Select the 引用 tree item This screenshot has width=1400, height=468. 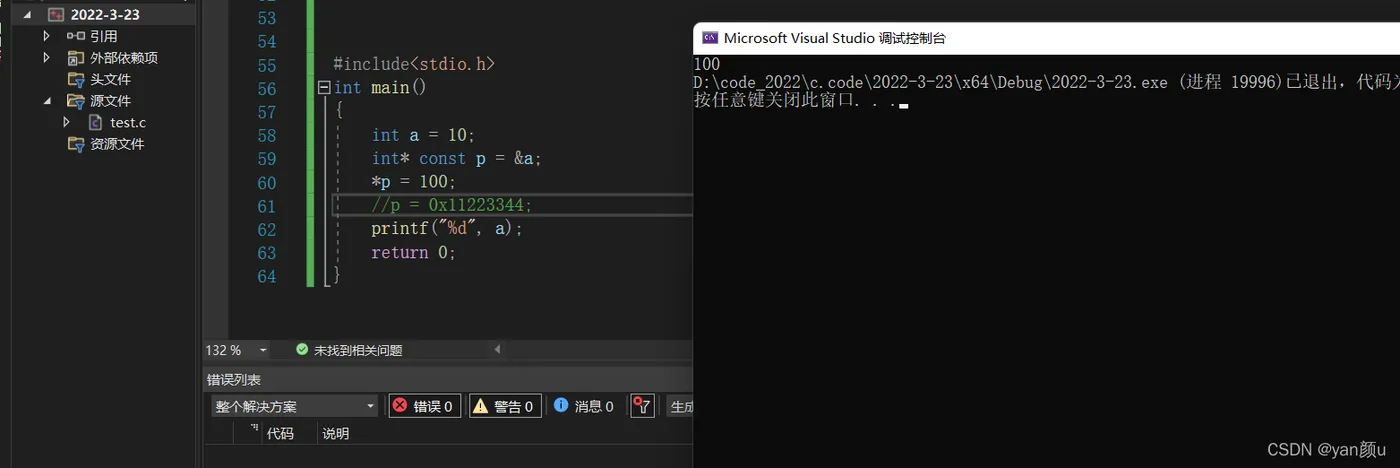104,36
